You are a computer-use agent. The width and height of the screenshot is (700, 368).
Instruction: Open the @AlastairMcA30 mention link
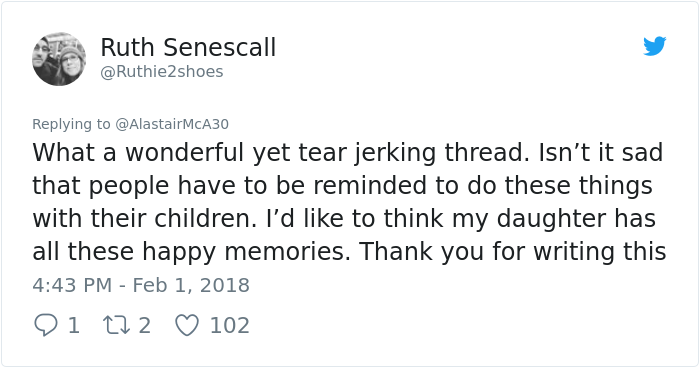point(172,124)
